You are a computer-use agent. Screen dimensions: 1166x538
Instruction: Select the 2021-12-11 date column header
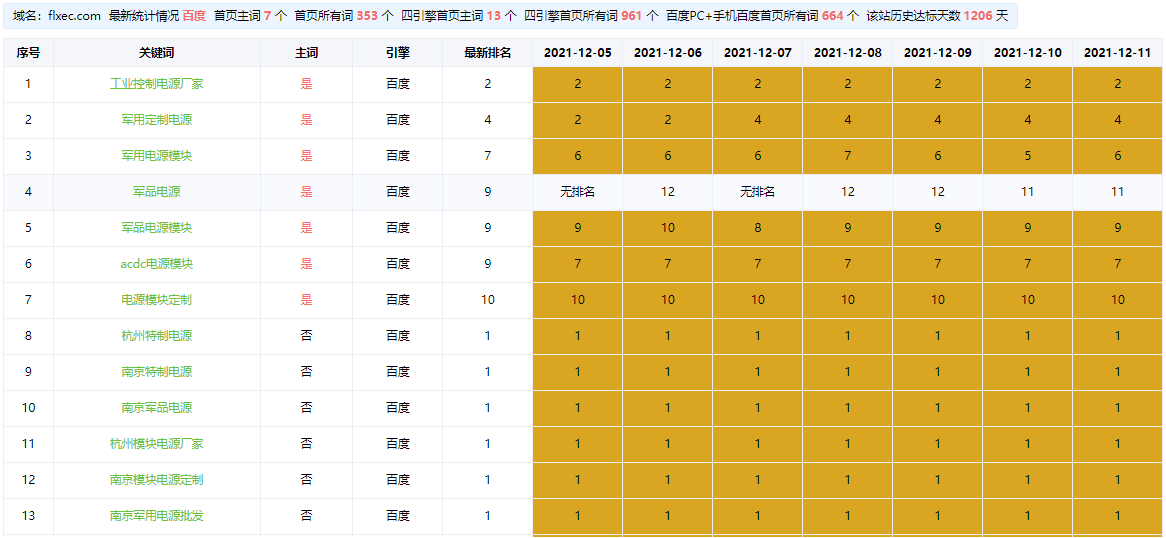[1117, 53]
